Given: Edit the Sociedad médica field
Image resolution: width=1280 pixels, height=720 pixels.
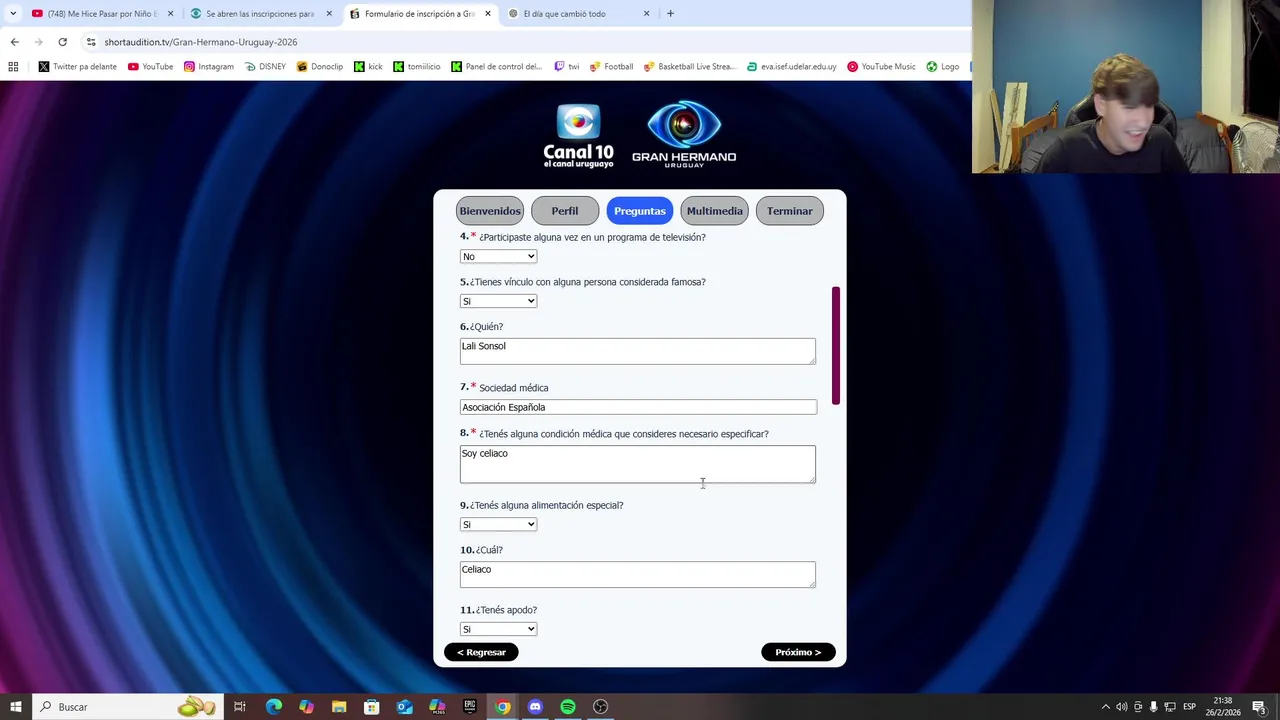Looking at the screenshot, I should tap(638, 407).
